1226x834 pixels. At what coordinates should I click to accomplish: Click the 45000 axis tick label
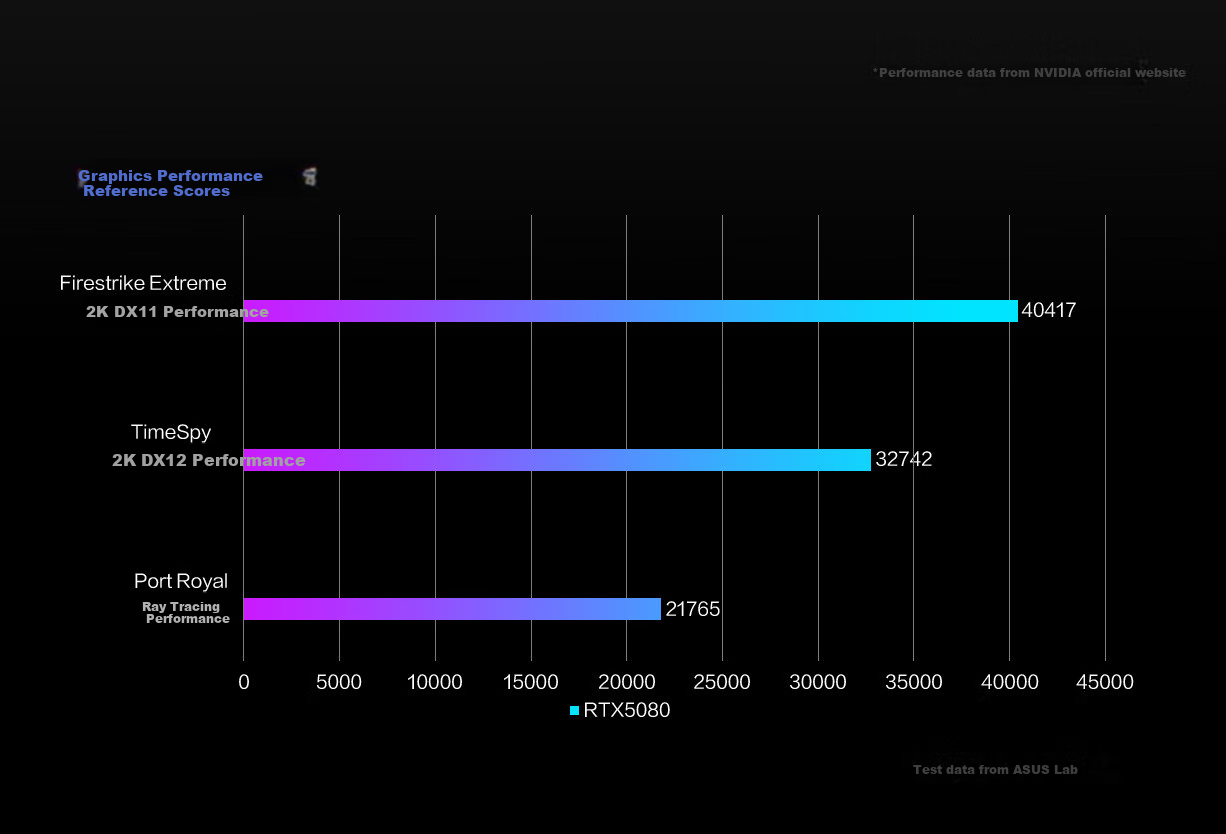point(1105,682)
